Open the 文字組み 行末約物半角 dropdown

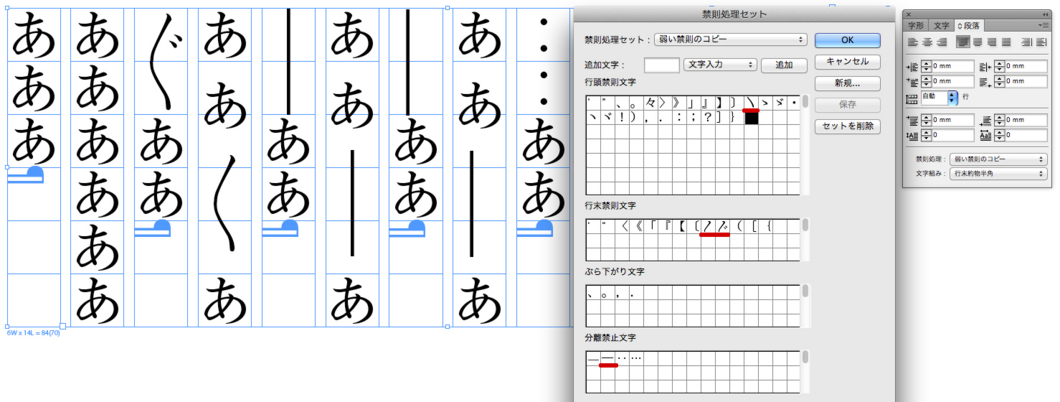coord(996,174)
